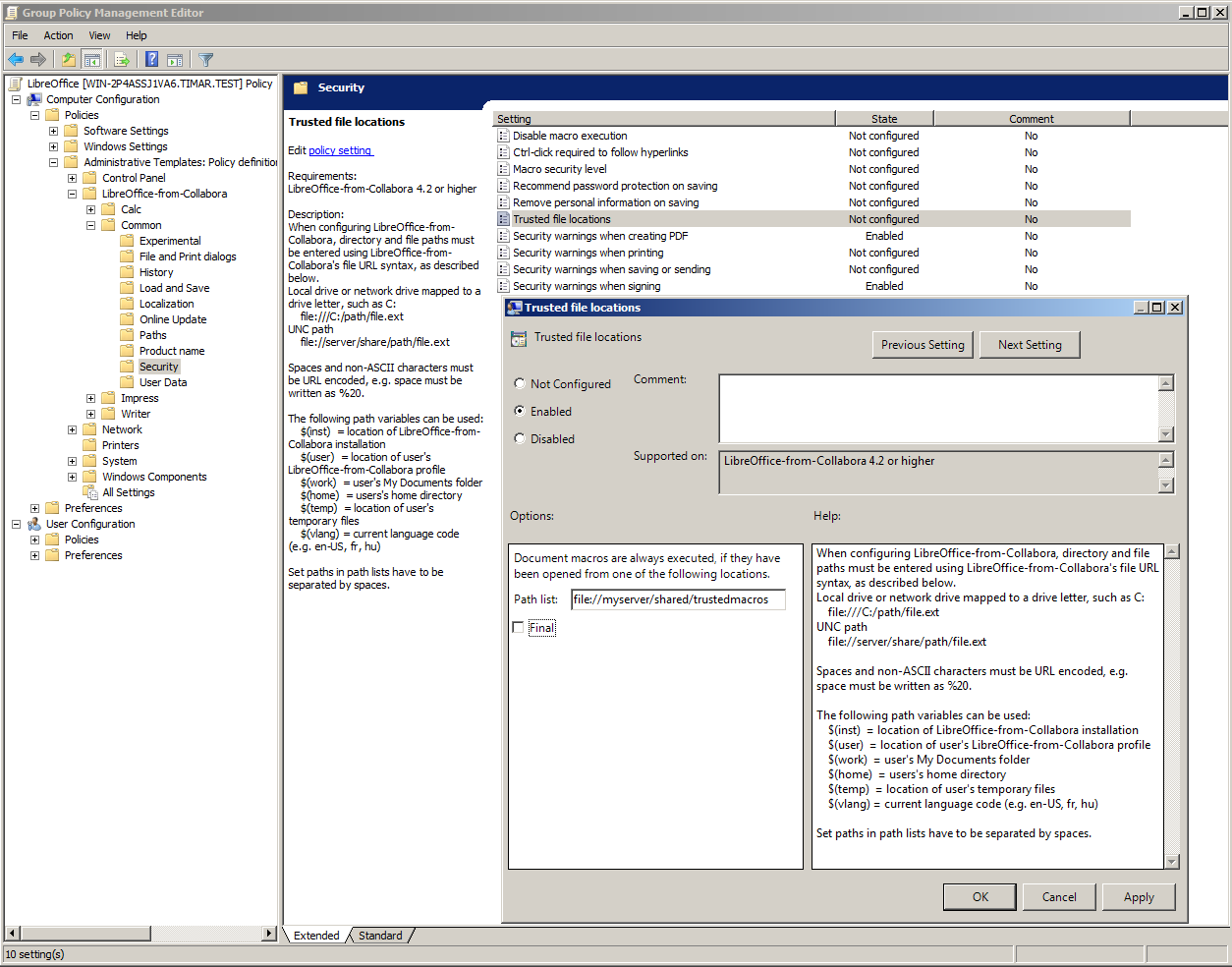1232x967 pixels.
Task: Click the dialog's Trusted file locations settings icon
Action: coord(519,338)
